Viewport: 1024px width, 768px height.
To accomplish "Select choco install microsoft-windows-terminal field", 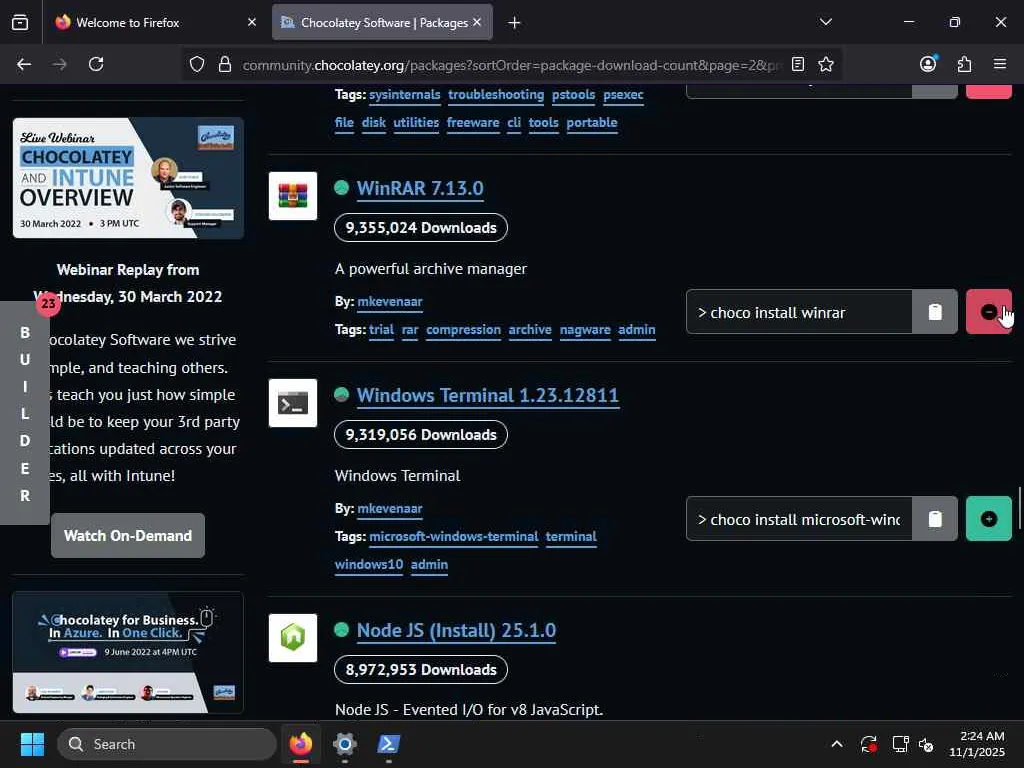I will [799, 519].
